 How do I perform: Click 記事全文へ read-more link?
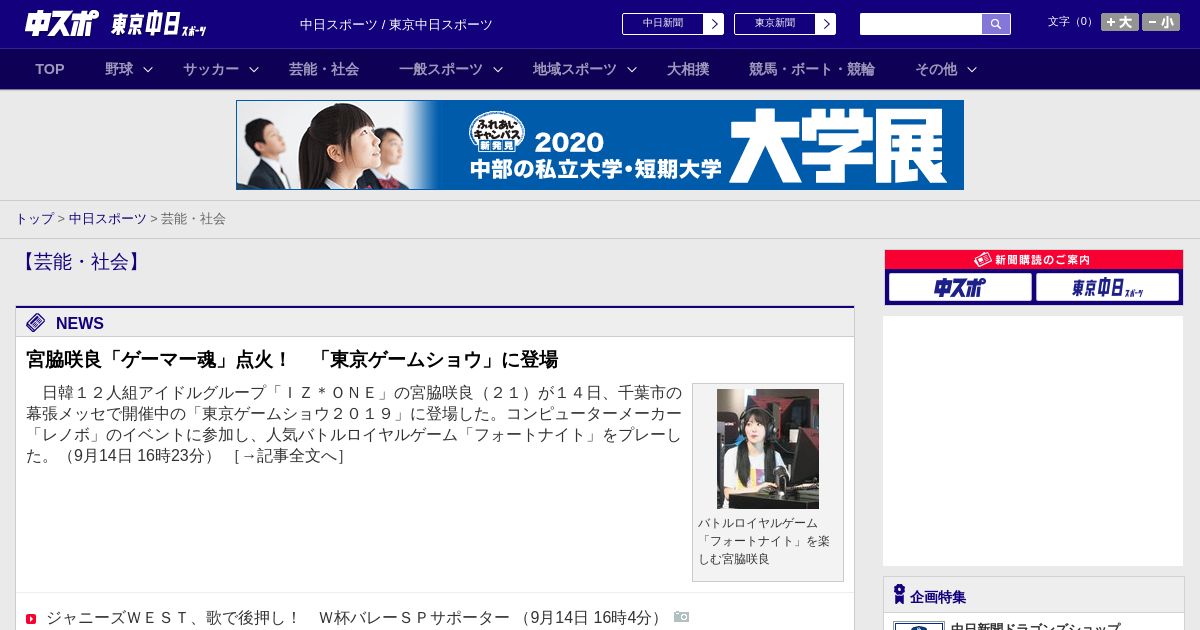pos(289,455)
